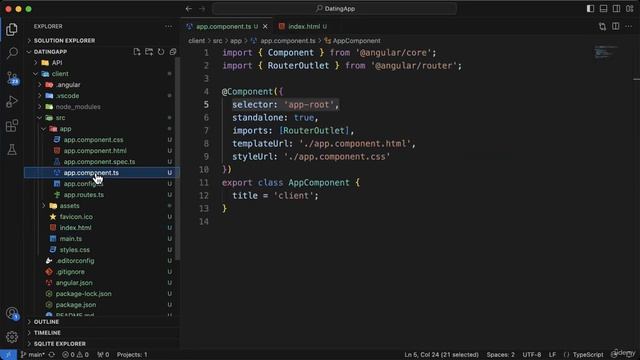Open editor more actions ellipsis
Image resolution: width=640 pixels, height=360 pixels.
(628, 27)
